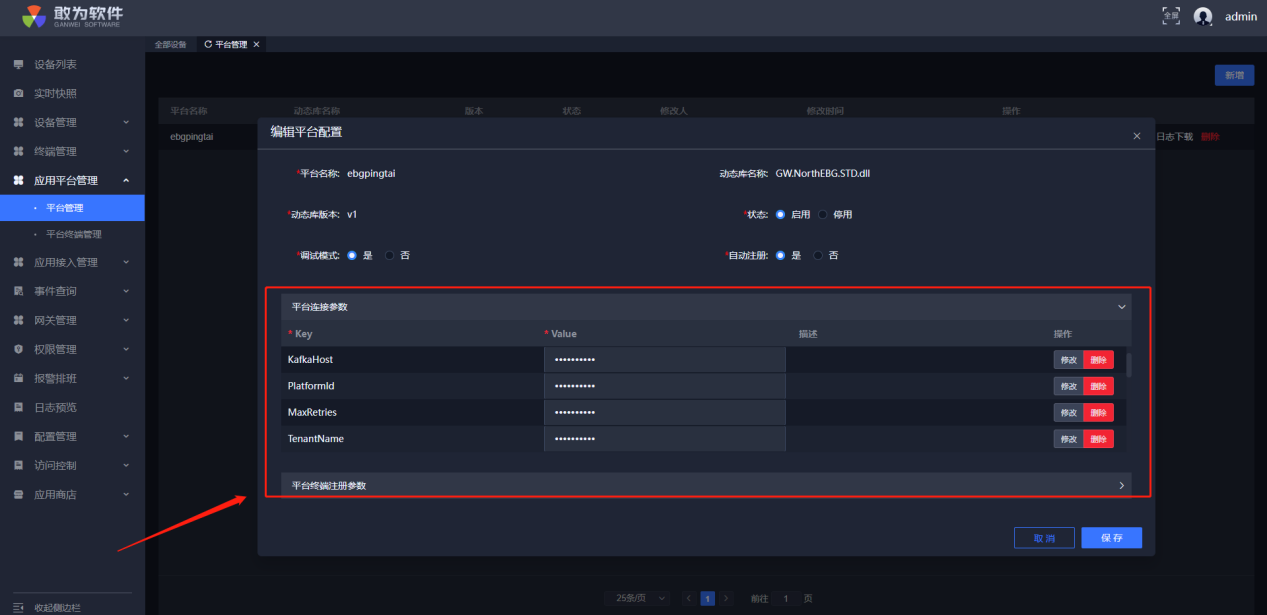Click the 权限管理 shield icon
1267x615 pixels.
(18, 349)
